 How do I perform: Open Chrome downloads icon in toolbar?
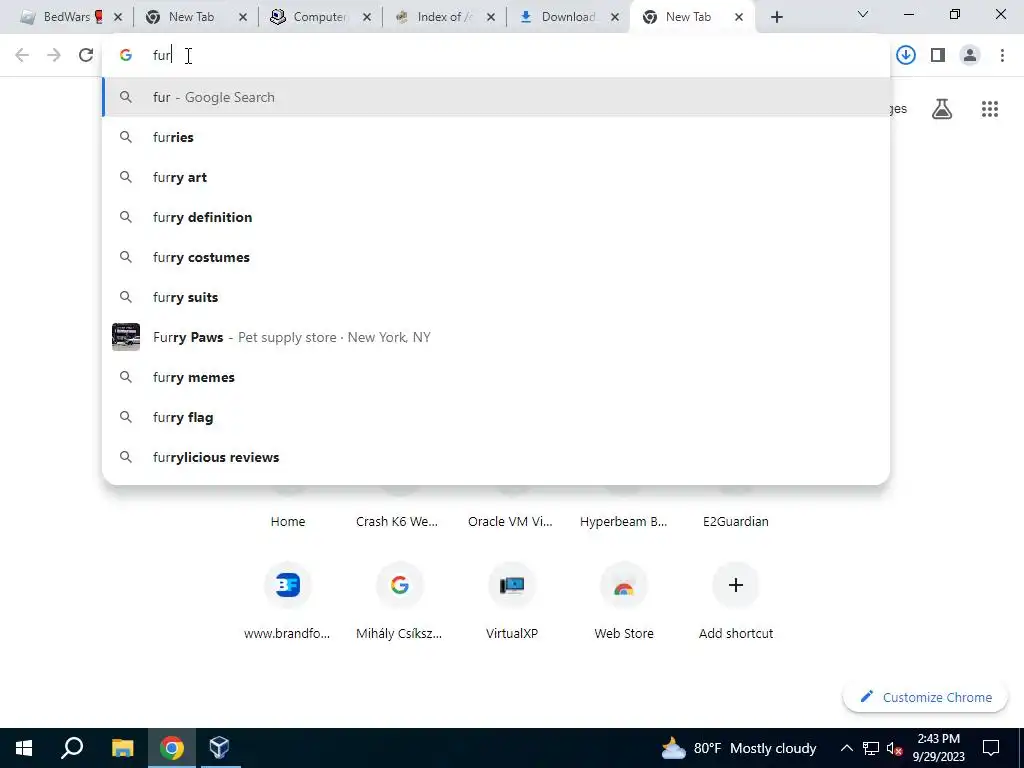[x=905, y=55]
